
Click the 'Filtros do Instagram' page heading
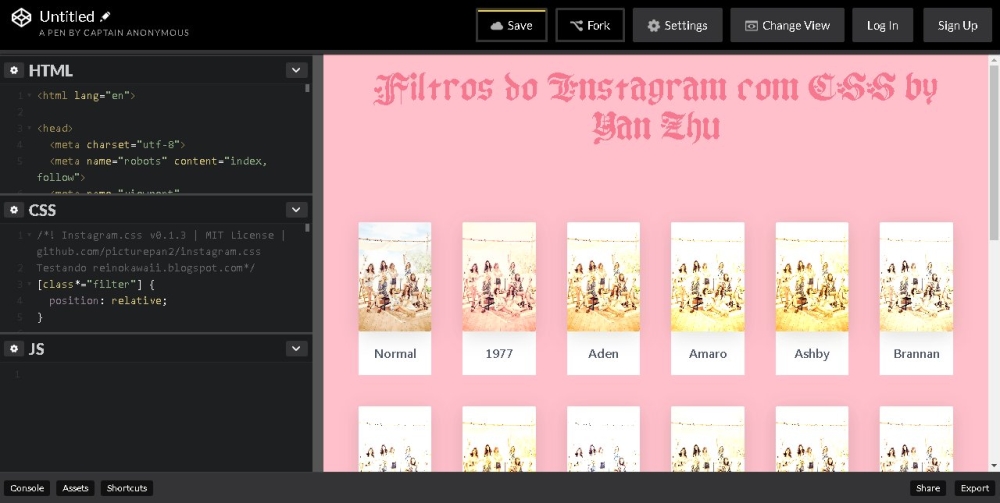(x=656, y=107)
